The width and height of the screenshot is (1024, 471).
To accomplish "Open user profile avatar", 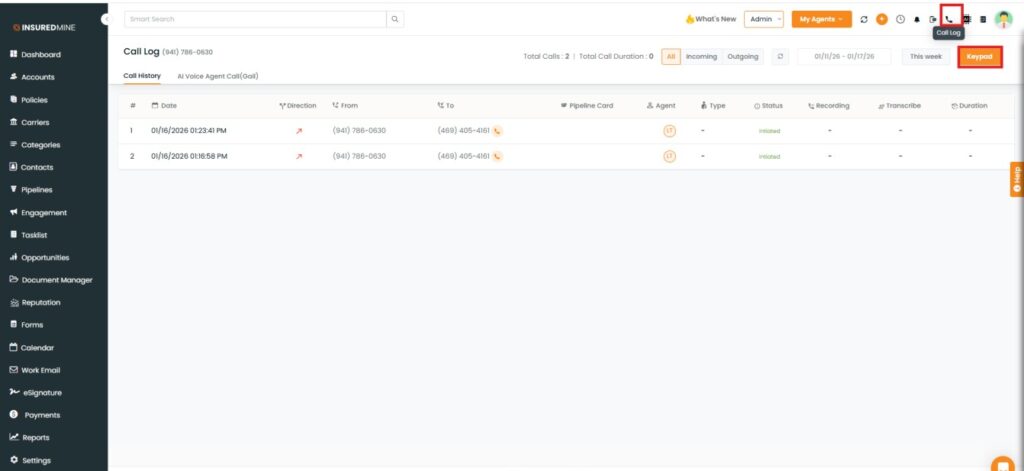I will 1003,19.
